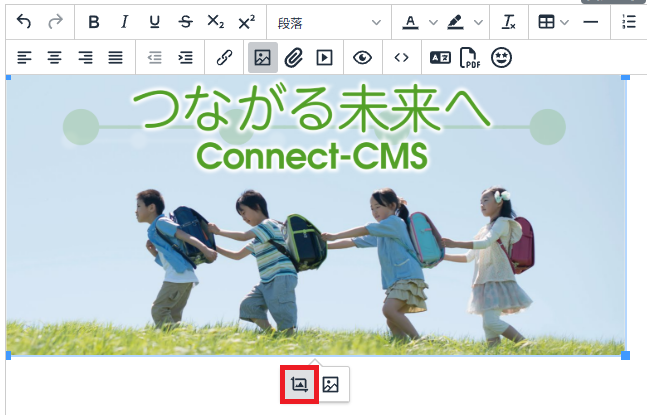647x415 pixels.
Task: Decrease the indent
Action: tap(155, 57)
